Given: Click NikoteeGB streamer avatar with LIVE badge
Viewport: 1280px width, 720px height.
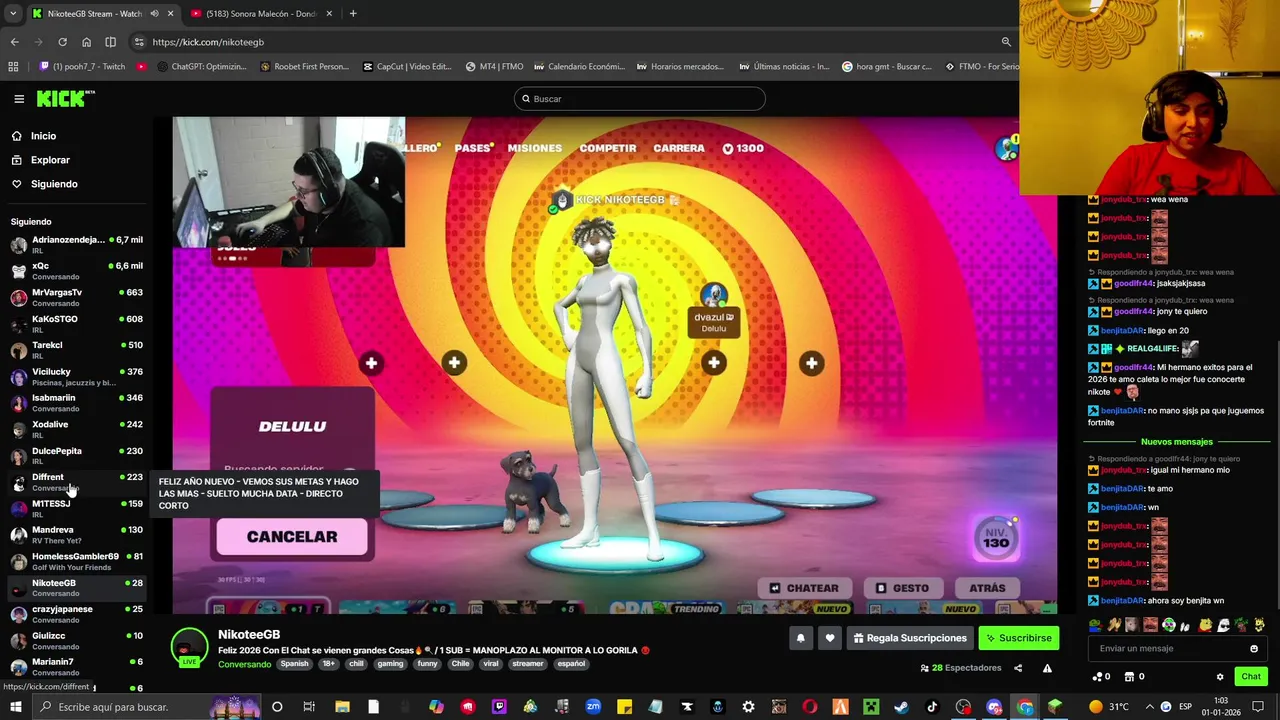Looking at the screenshot, I should tap(189, 648).
